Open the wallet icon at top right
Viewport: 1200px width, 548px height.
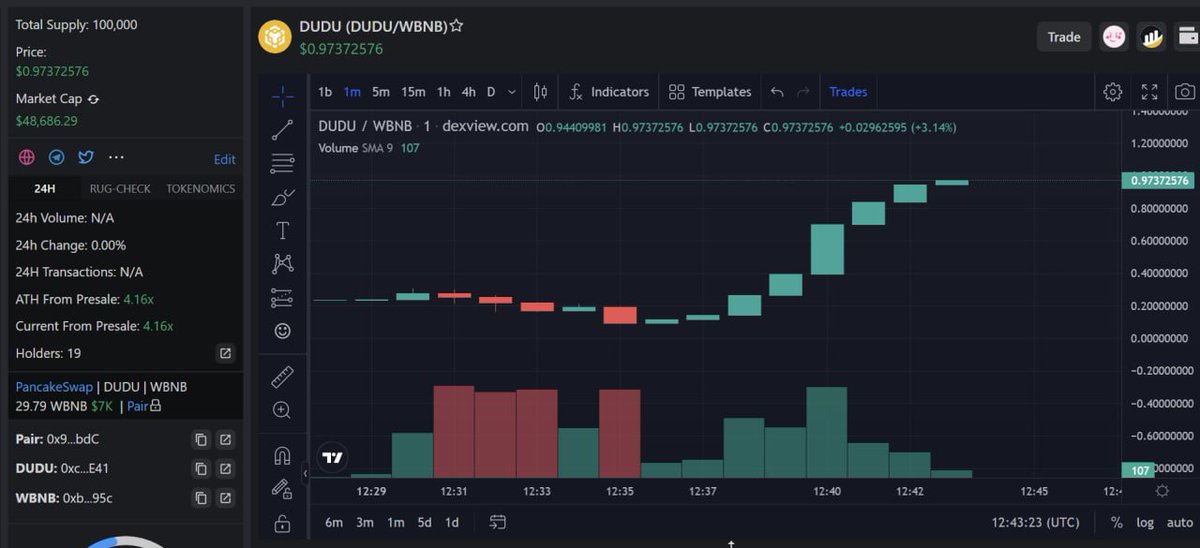coord(1189,37)
